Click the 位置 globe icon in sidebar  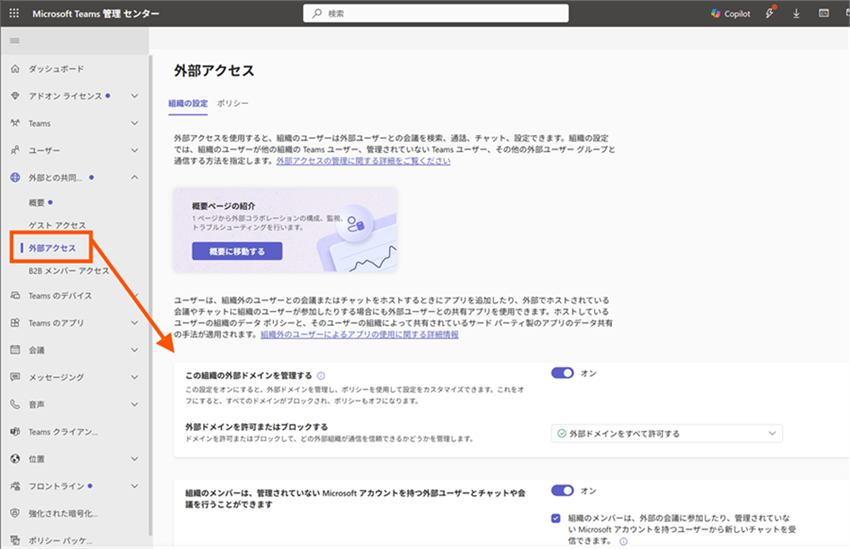[x=15, y=459]
